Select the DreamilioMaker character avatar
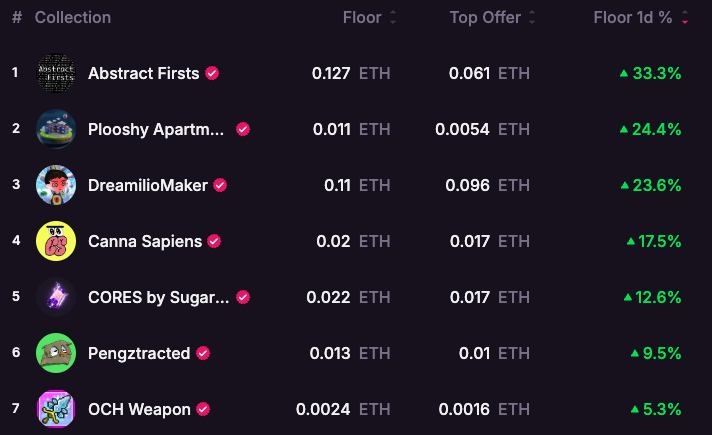Viewport: 712px width, 435px height. click(x=56, y=185)
